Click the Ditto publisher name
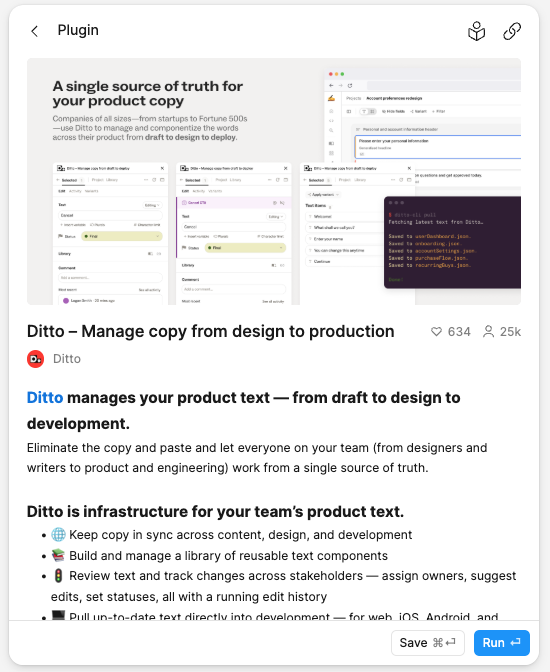The height and width of the screenshot is (672, 550). (x=67, y=359)
